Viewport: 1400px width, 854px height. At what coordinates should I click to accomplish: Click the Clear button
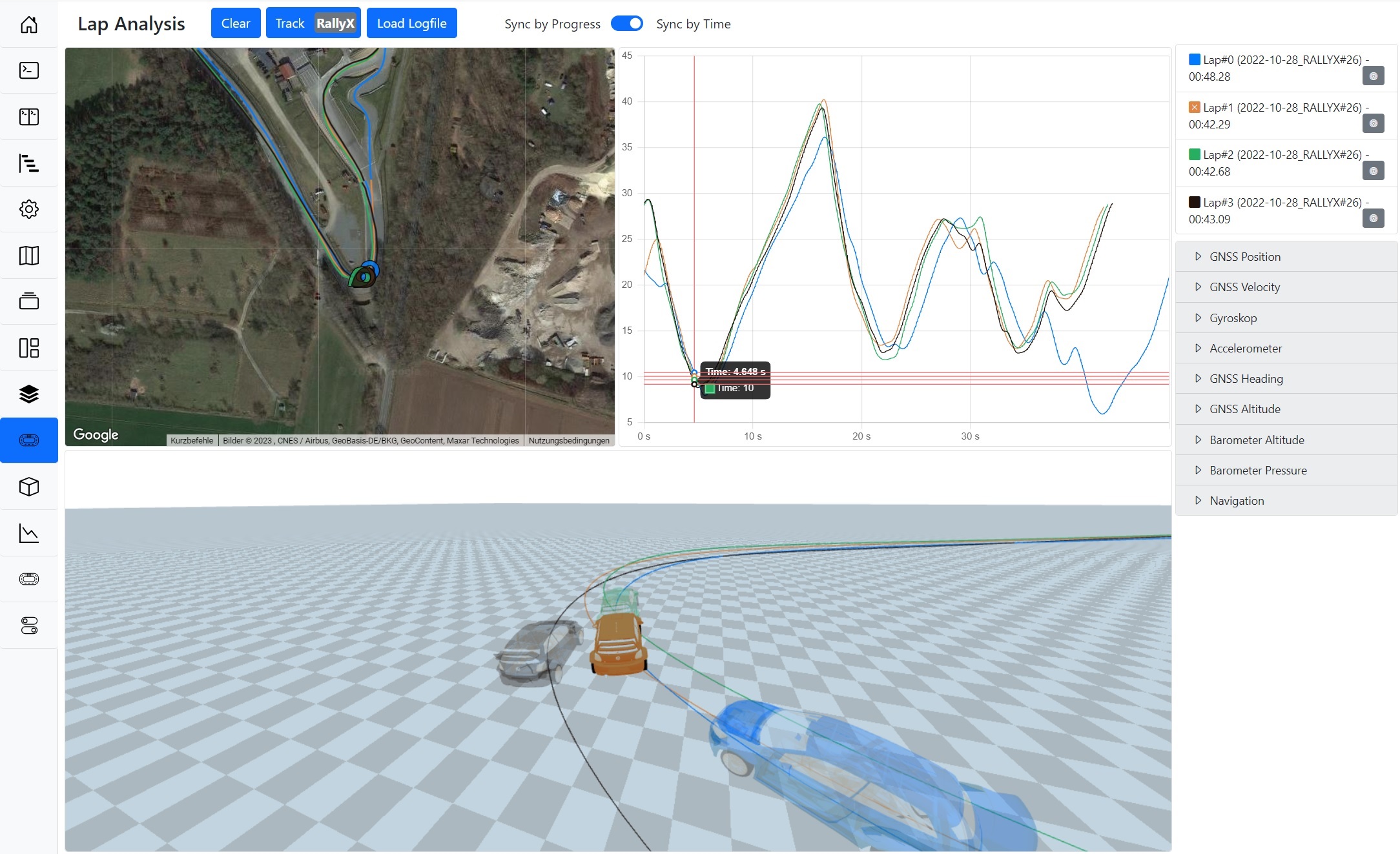tap(236, 23)
